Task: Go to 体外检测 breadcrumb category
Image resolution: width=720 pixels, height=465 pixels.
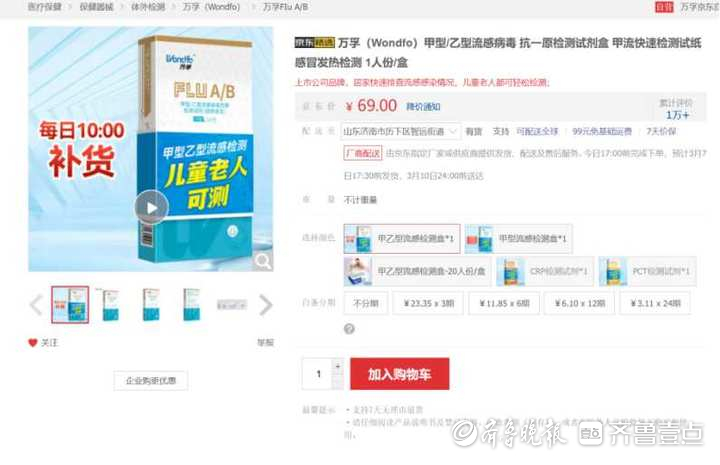Action: click(x=148, y=7)
